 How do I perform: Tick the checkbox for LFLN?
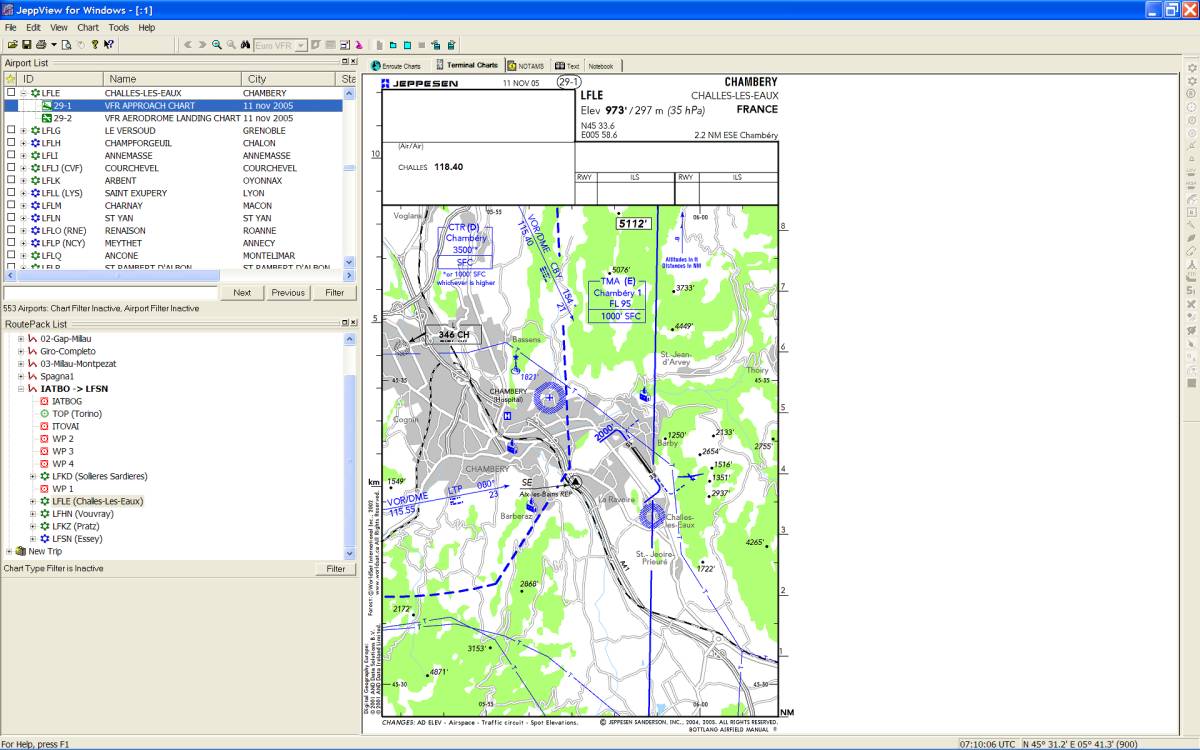[11, 218]
